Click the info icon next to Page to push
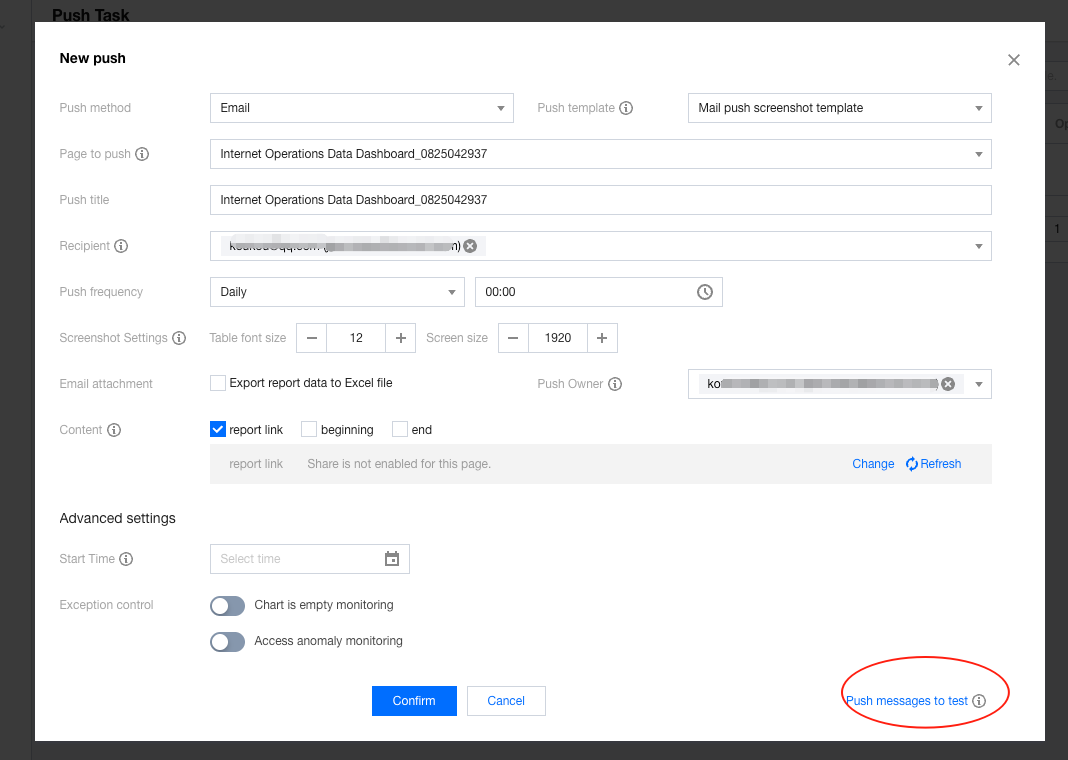The width and height of the screenshot is (1068, 760). (142, 154)
